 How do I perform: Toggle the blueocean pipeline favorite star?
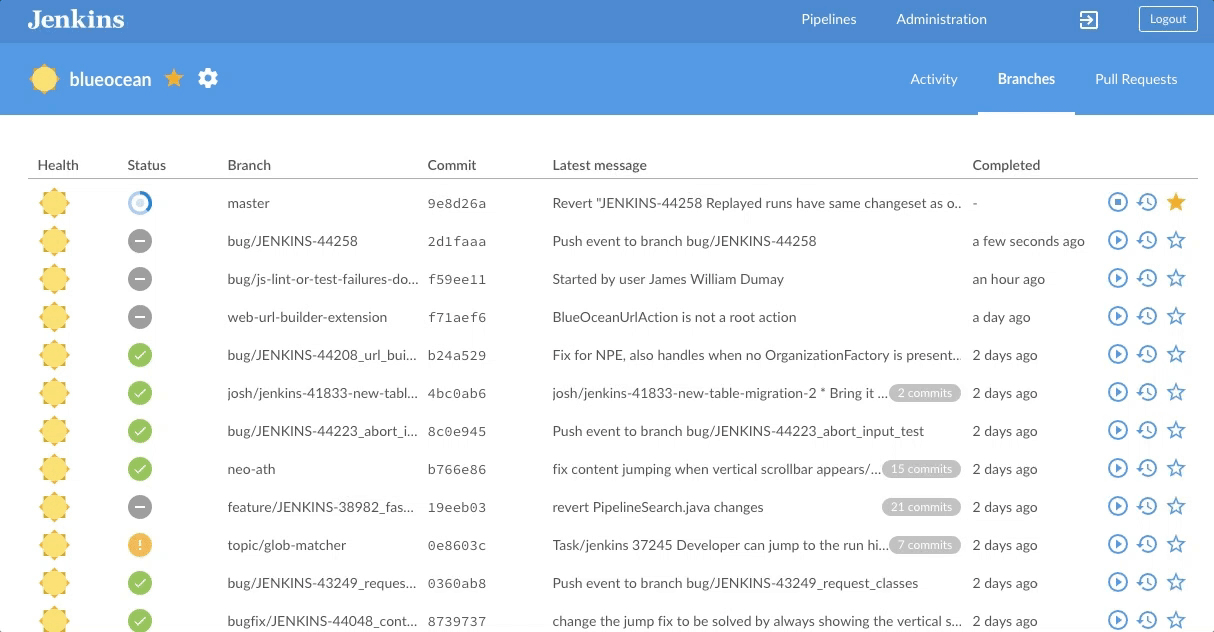(174, 79)
